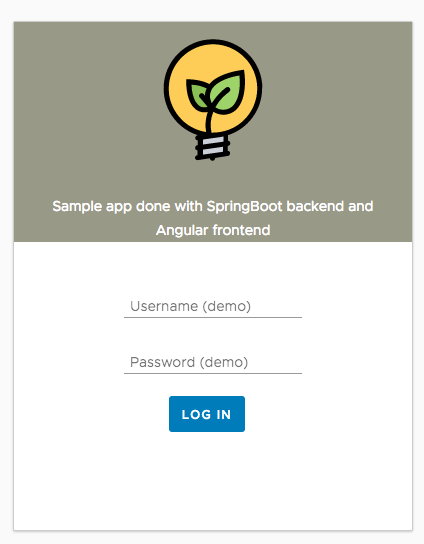Focus the Username (demo) field
Image resolution: width=424 pixels, height=544 pixels.
click(213, 307)
